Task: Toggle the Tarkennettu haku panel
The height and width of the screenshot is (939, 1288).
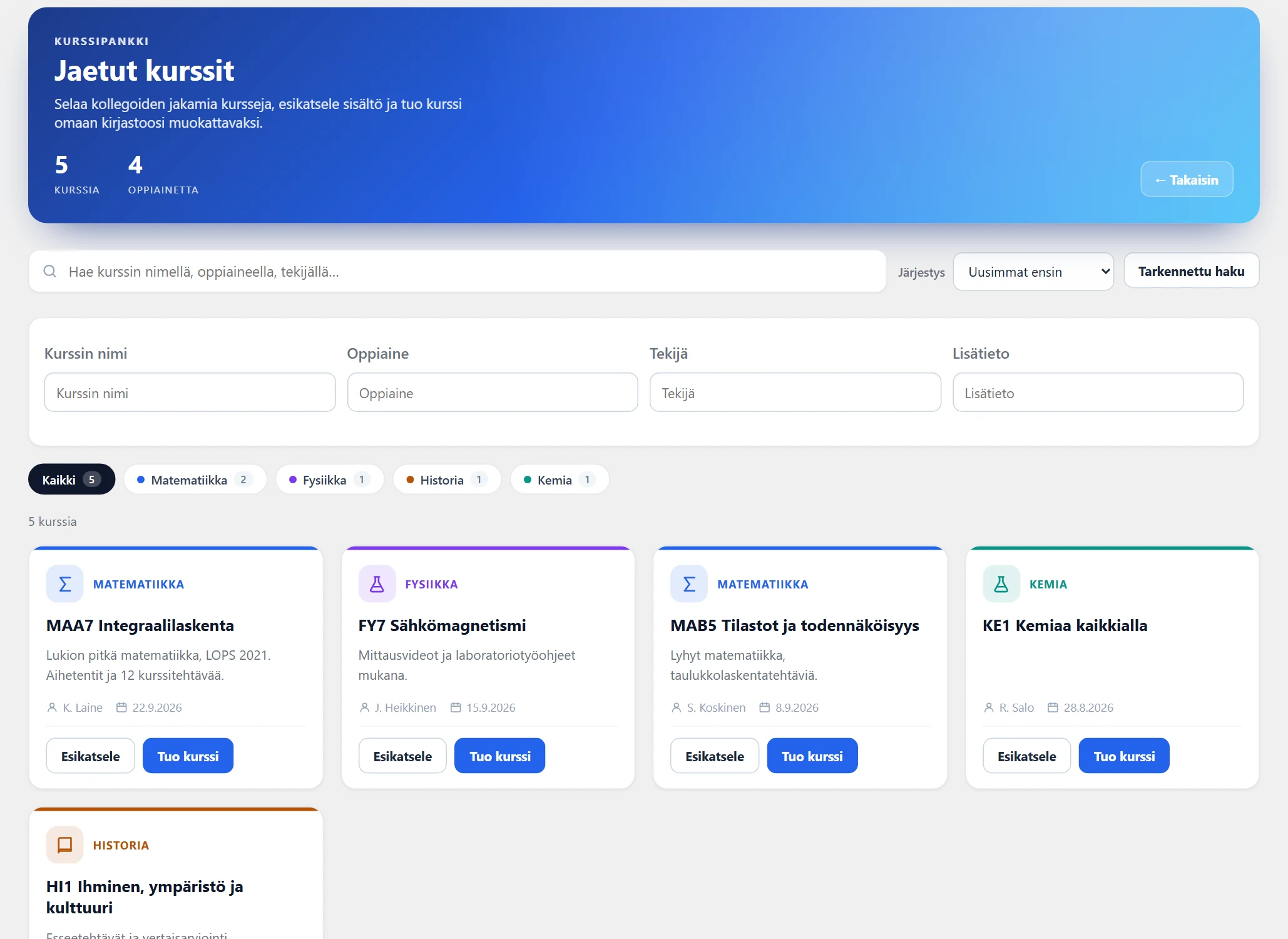Action: coord(1191,271)
